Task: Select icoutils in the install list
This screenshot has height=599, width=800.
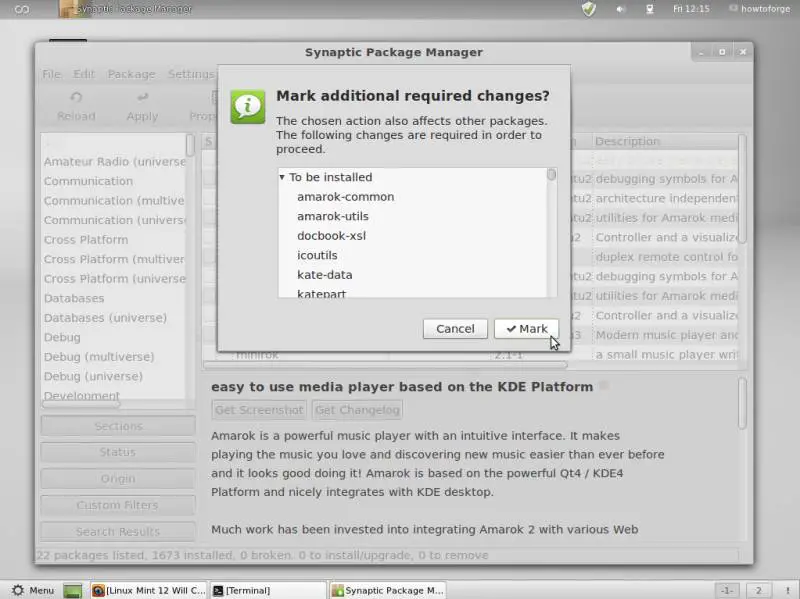Action: [317, 255]
